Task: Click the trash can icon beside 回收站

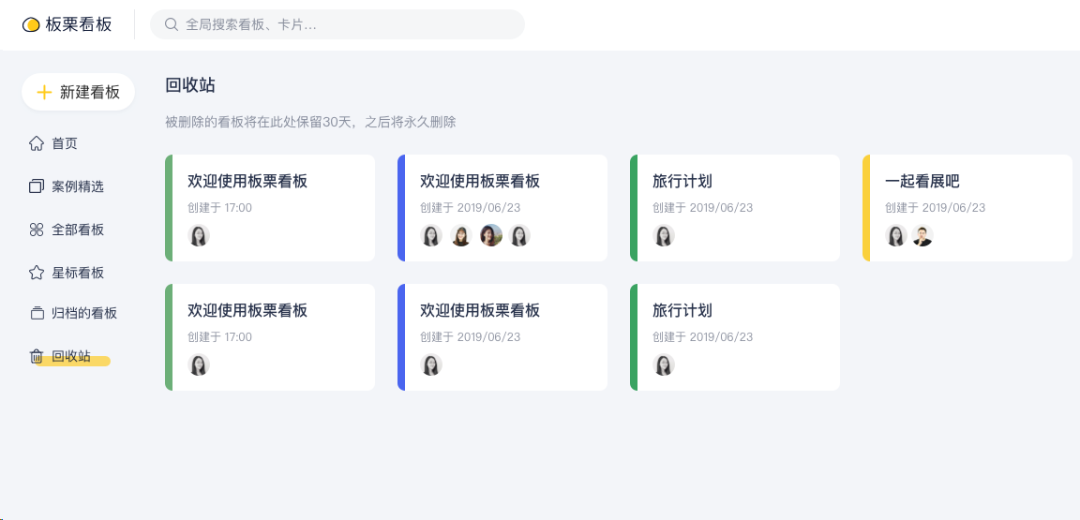Action: click(x=37, y=356)
